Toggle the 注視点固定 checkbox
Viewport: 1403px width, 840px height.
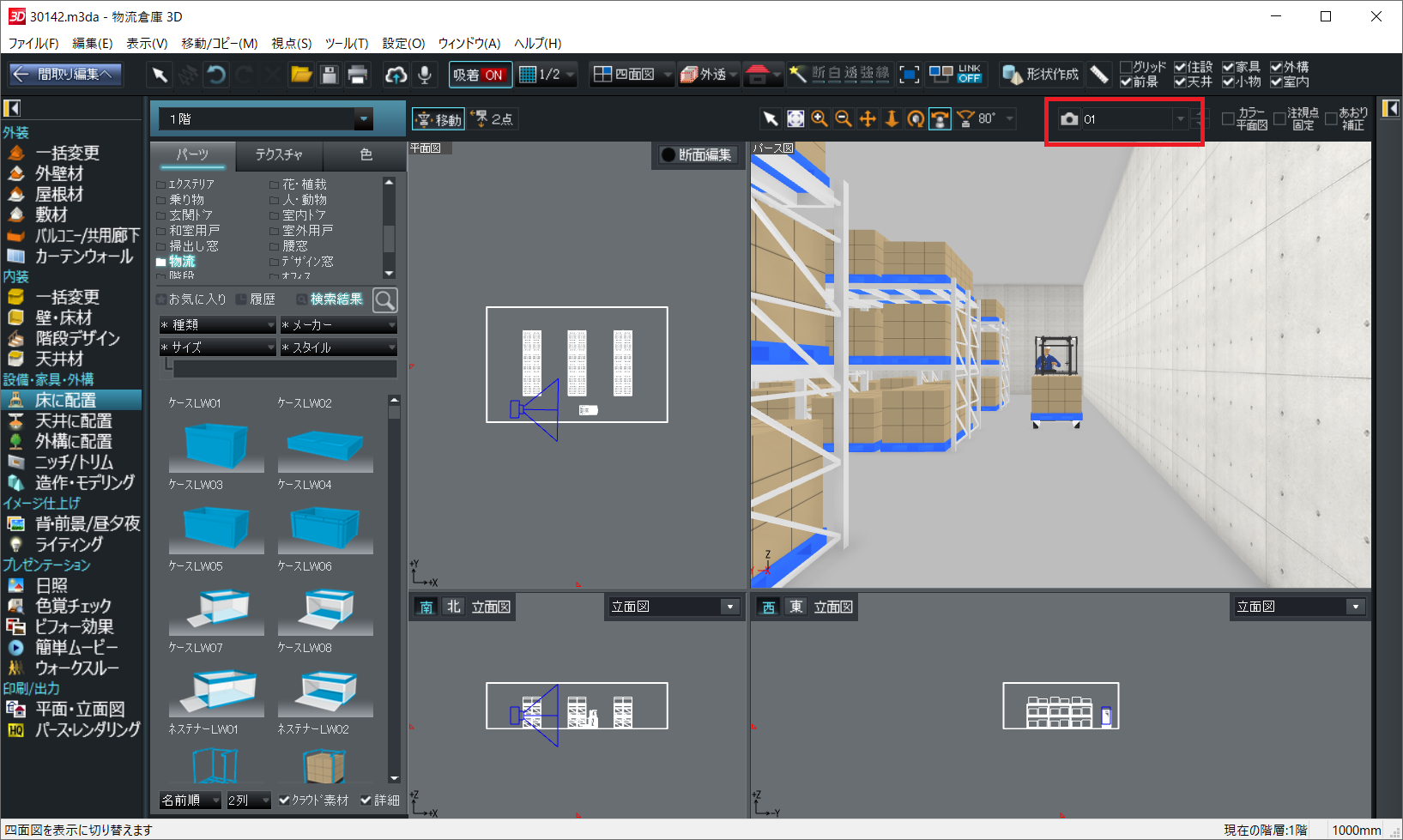point(1280,119)
